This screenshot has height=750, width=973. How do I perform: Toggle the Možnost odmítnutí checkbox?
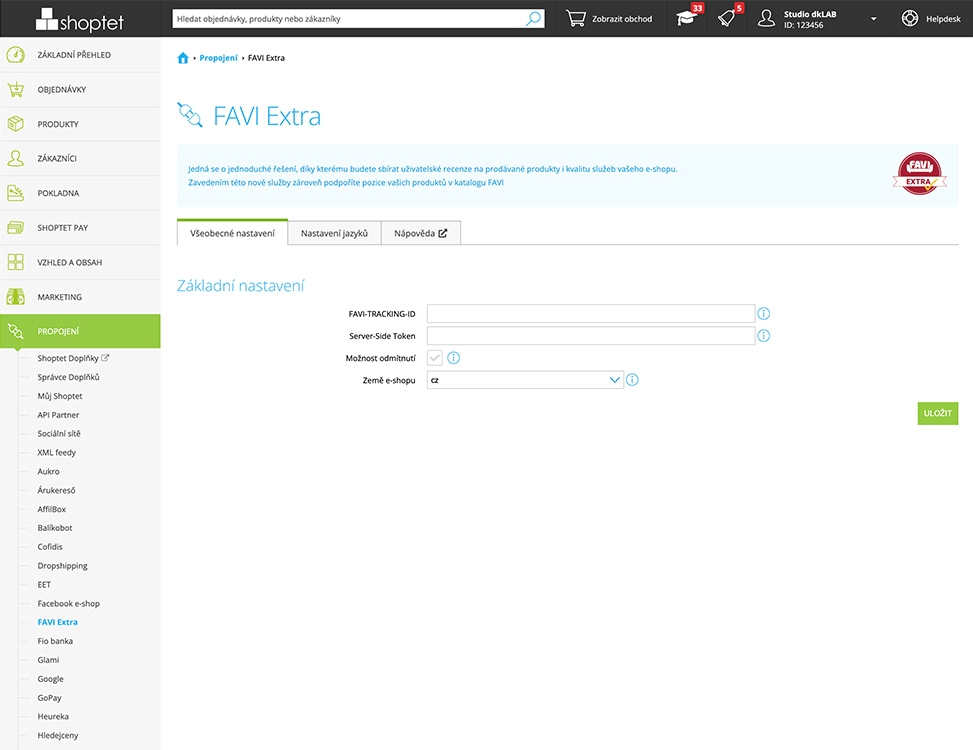click(x=435, y=358)
